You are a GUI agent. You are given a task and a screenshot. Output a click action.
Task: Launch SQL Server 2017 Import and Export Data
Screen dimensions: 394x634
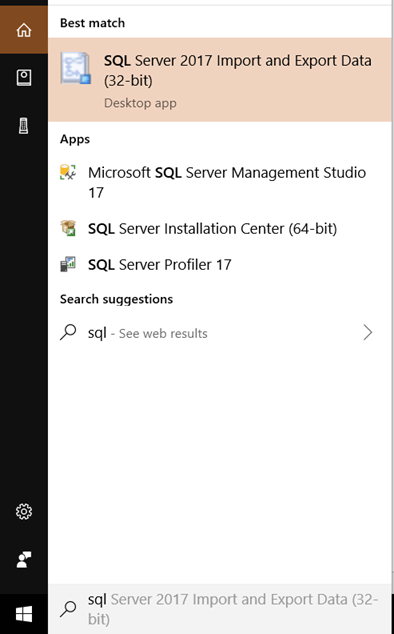click(x=220, y=80)
